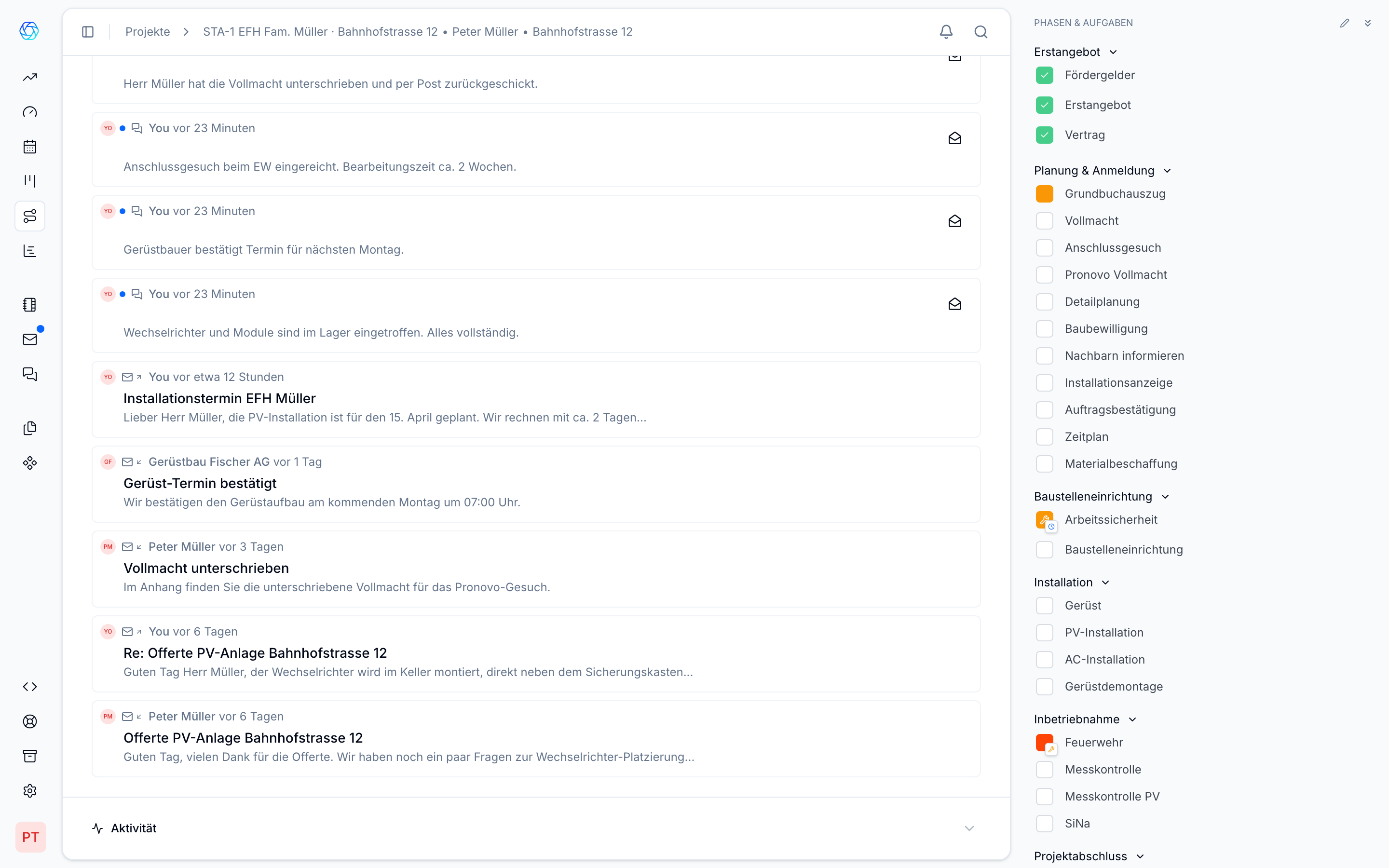
Task: Collapse the Planung & Anmeldung phase
Action: click(1167, 171)
